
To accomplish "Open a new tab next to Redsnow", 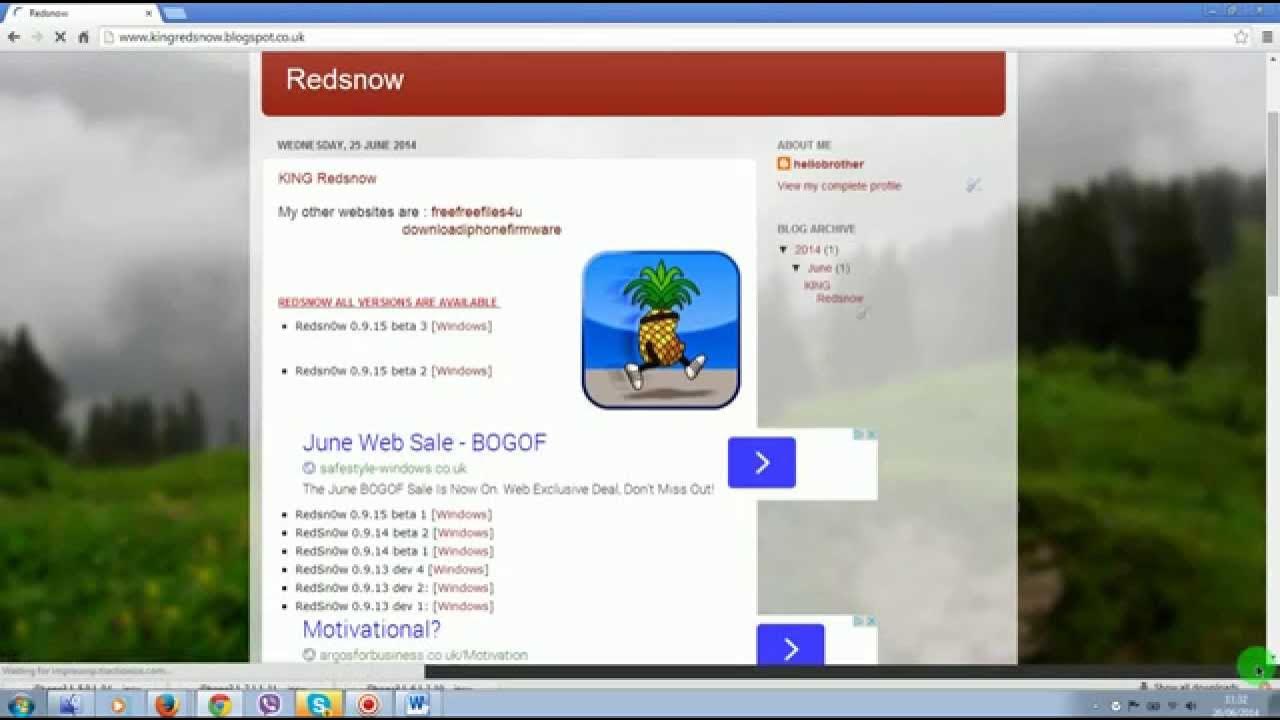I will point(174,13).
